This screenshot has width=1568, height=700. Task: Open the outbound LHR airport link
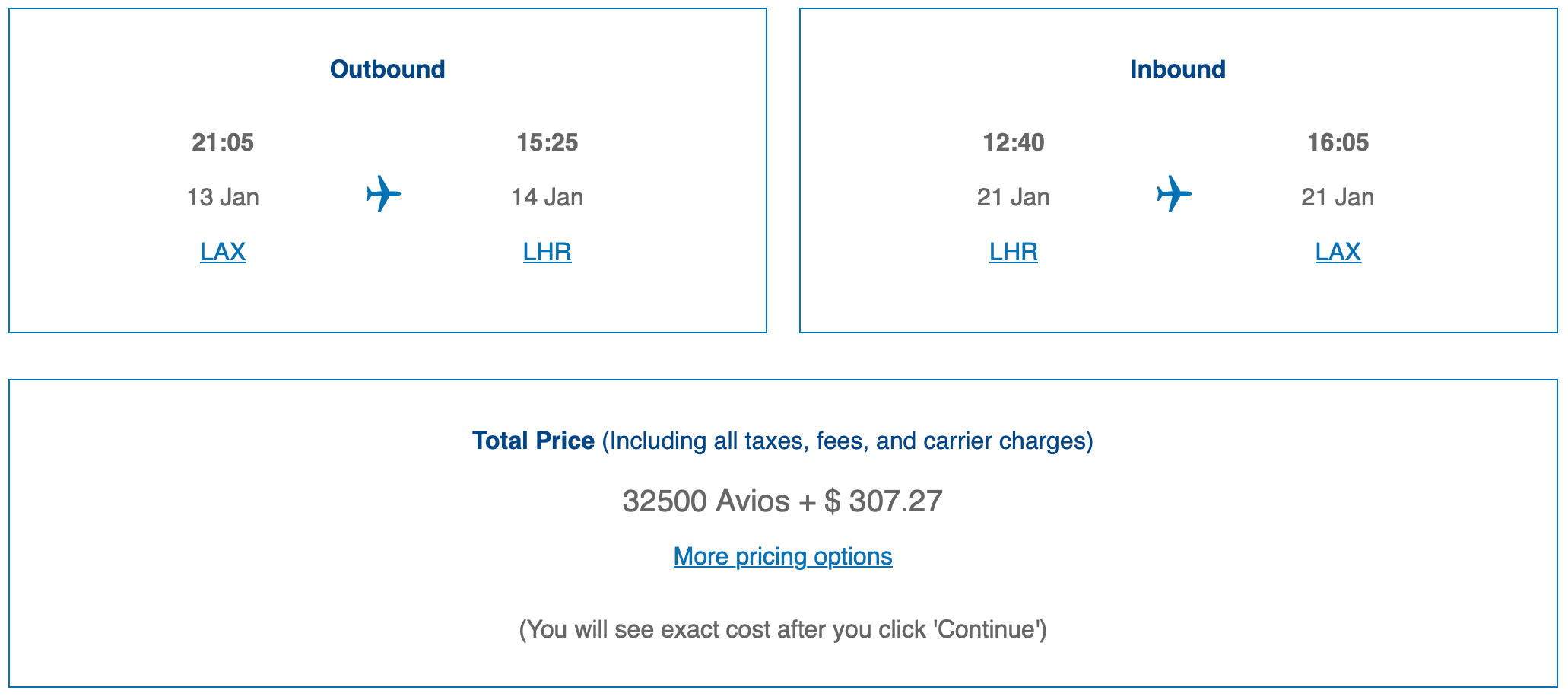[x=547, y=251]
